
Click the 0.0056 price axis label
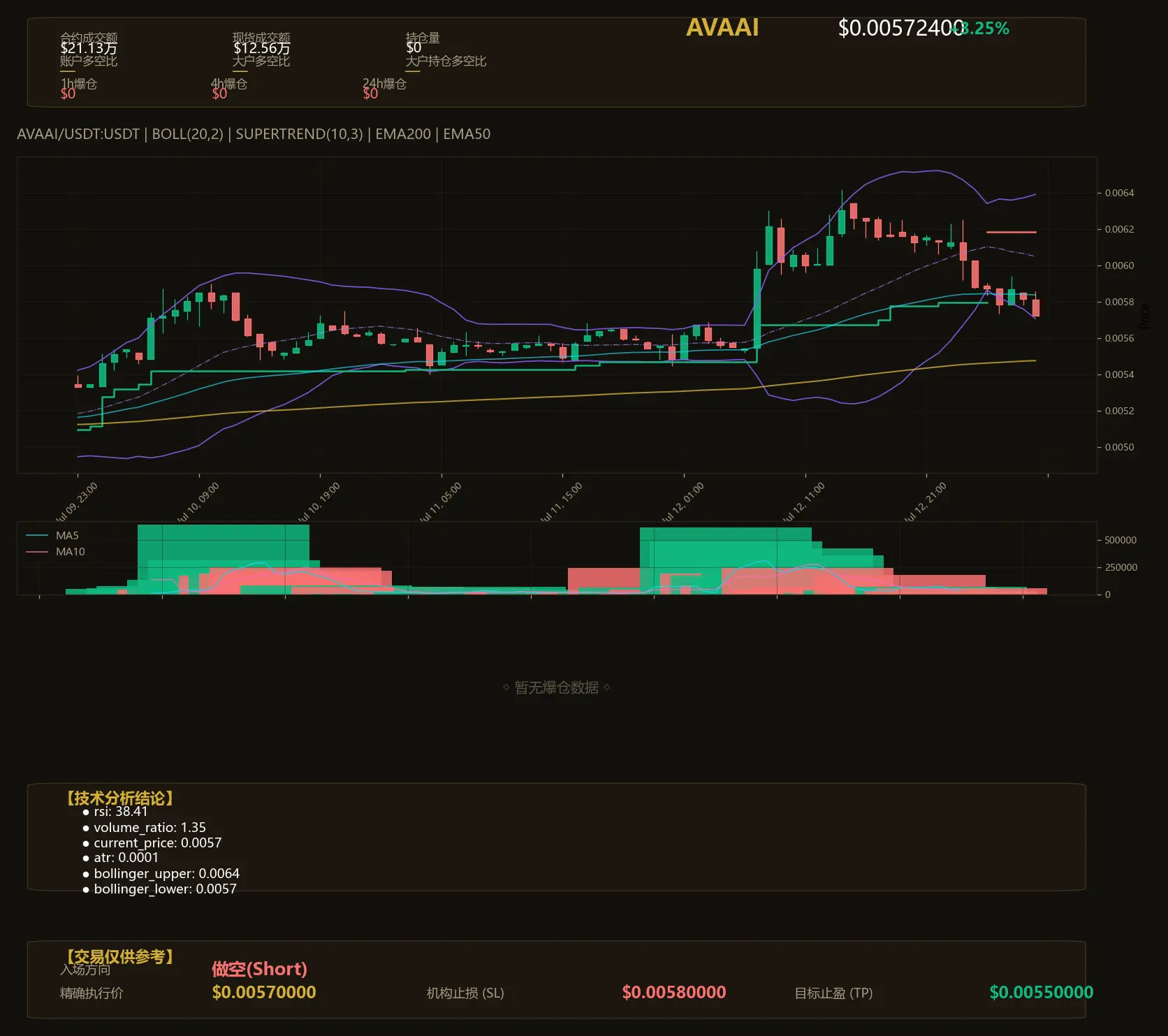tap(1119, 338)
